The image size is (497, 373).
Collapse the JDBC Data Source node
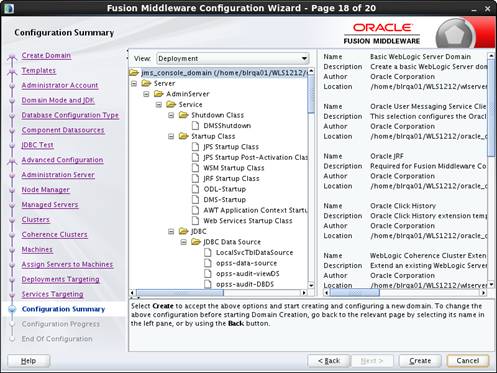tap(184, 242)
